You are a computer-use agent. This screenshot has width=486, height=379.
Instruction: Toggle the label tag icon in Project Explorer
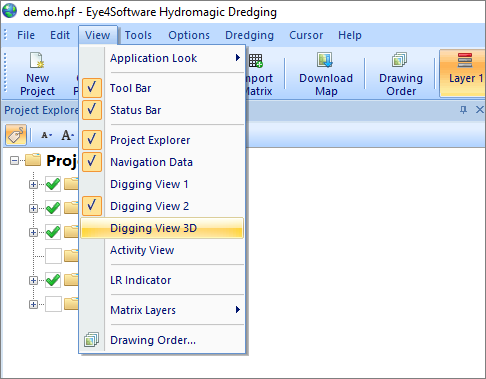point(16,135)
